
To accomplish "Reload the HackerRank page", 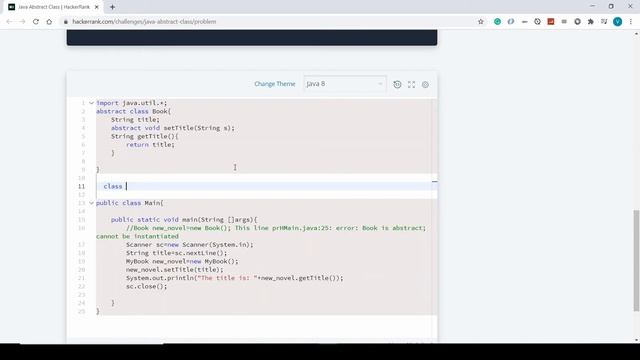I will pos(36,22).
